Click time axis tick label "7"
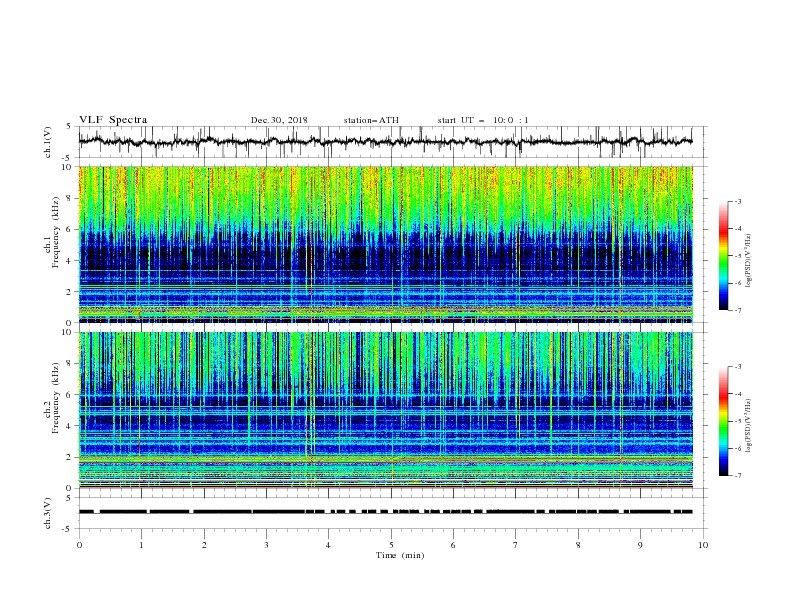 point(516,545)
